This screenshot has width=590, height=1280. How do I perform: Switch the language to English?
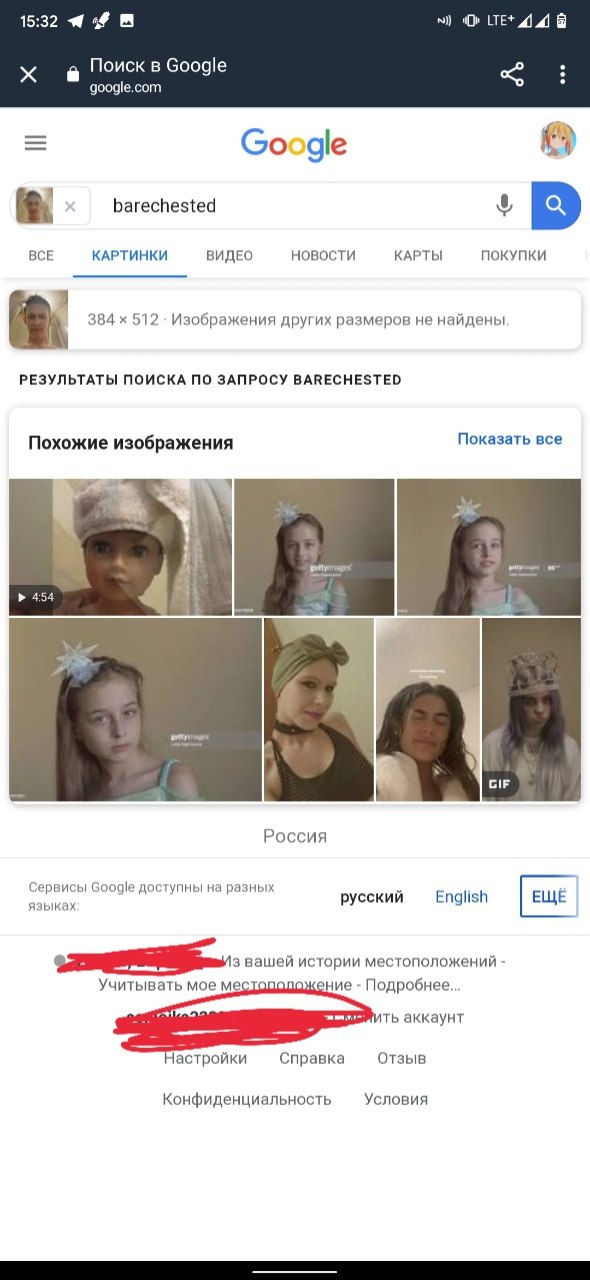(461, 896)
